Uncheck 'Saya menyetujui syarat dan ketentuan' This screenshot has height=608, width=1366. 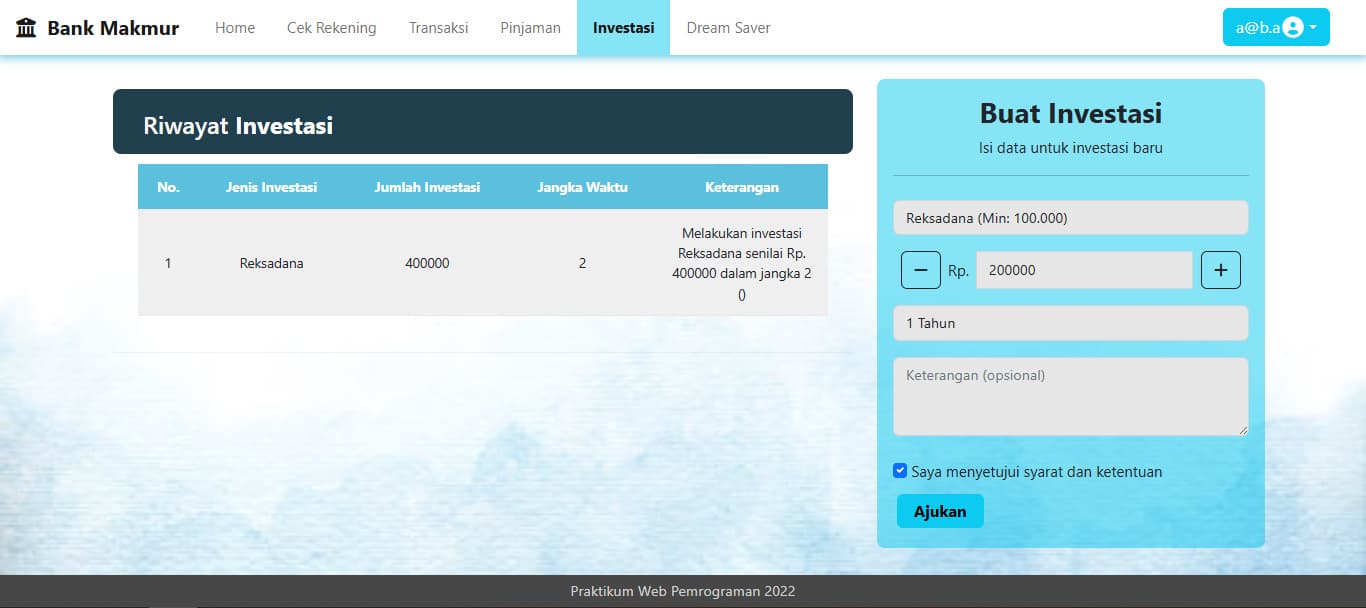[x=899, y=470]
